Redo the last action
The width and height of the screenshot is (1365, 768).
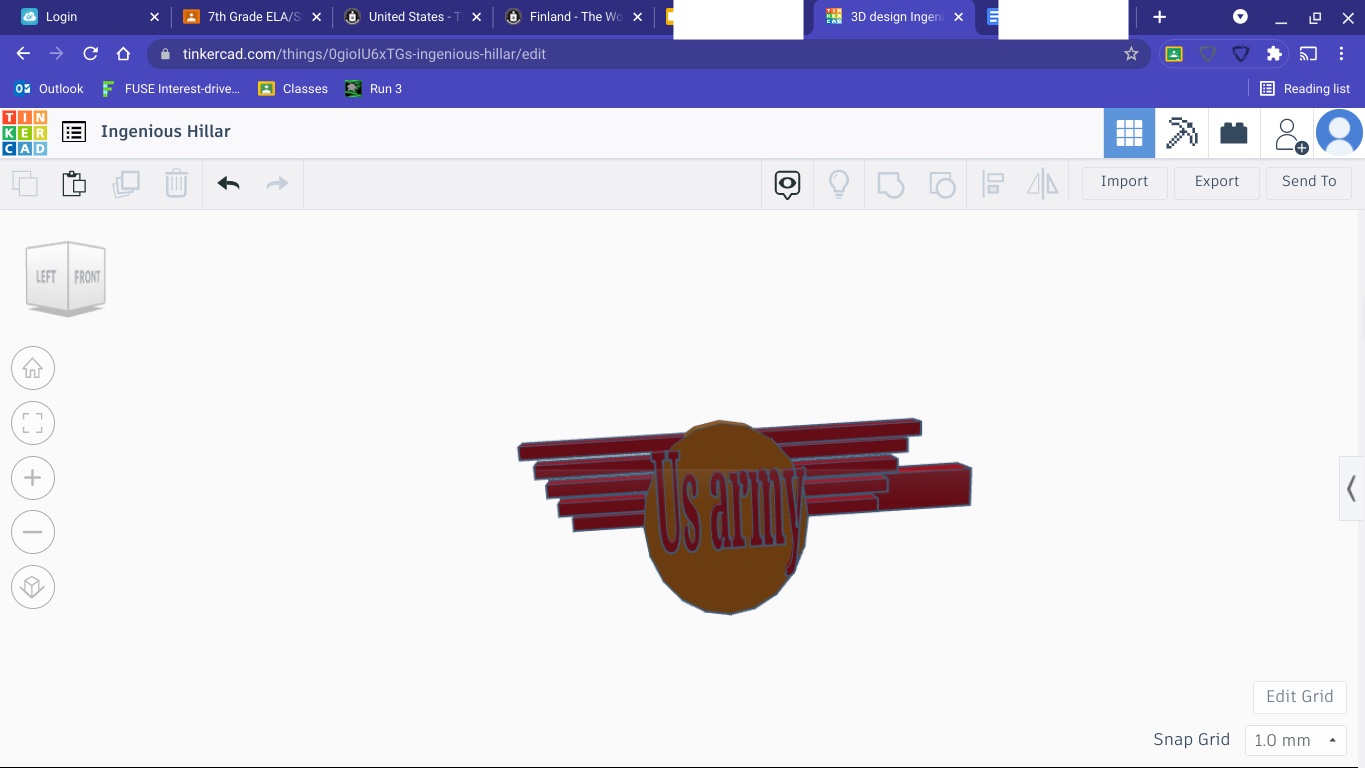[x=277, y=183]
